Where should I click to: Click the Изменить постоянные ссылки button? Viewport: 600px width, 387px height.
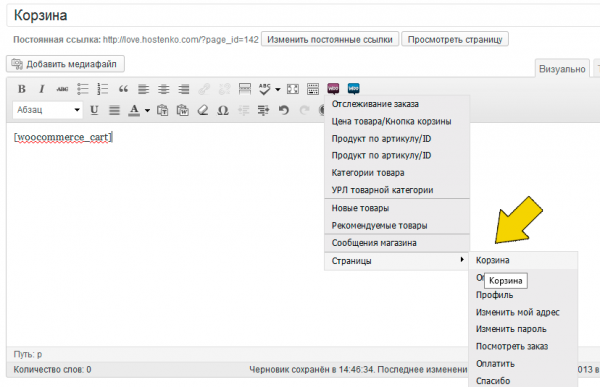(330, 39)
